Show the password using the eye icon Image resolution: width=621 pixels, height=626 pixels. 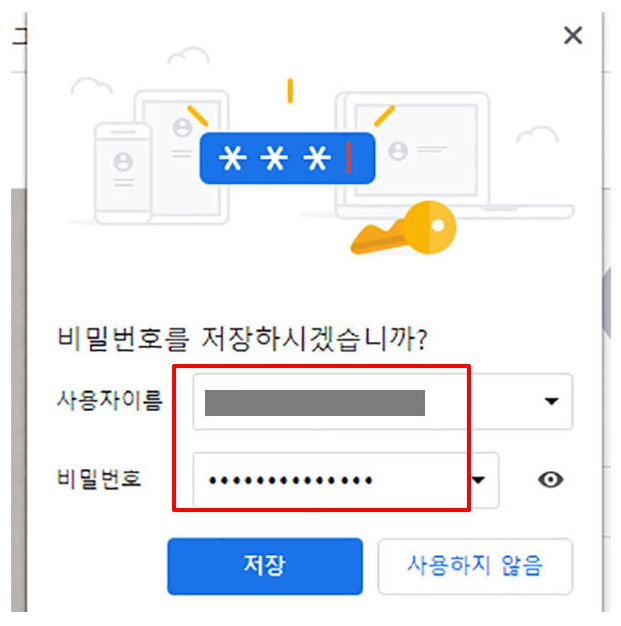[551, 479]
